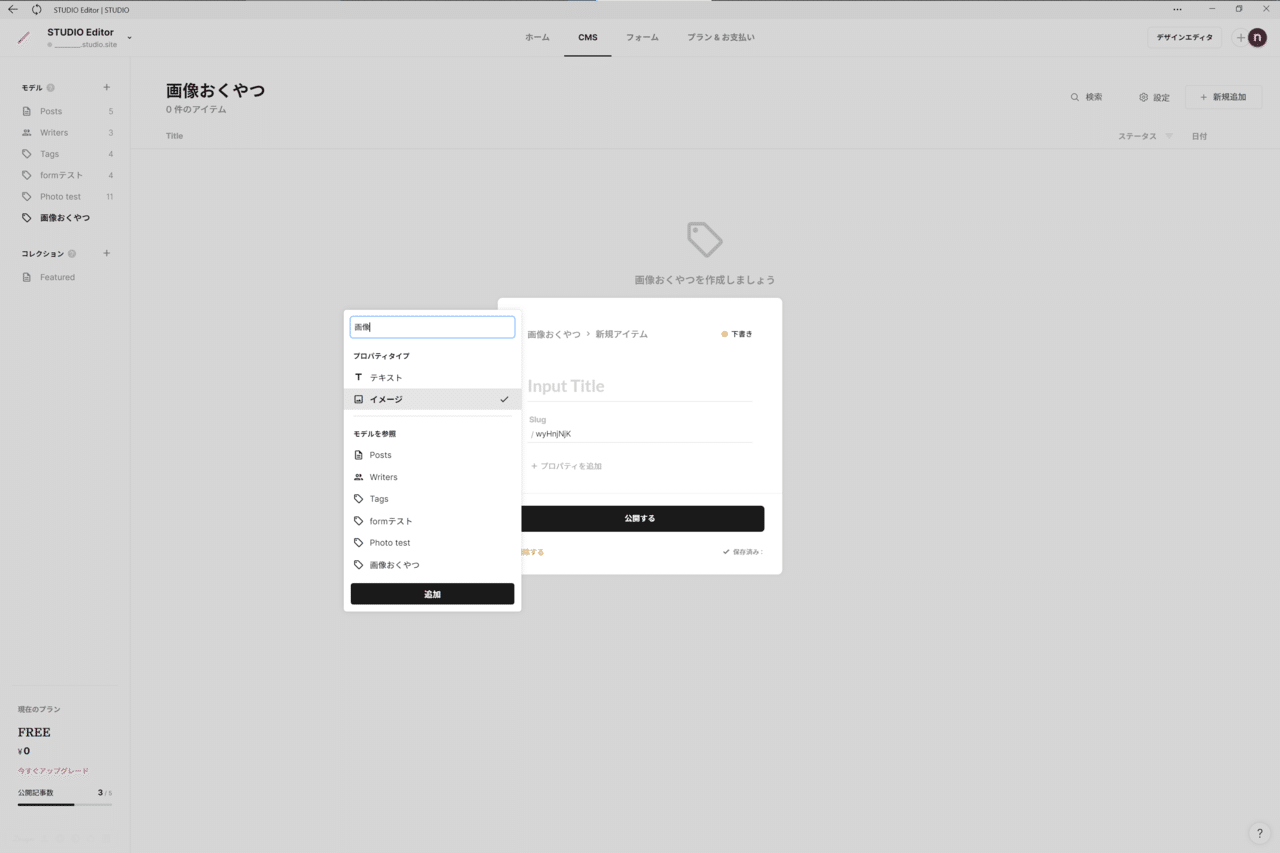Image resolution: width=1280 pixels, height=853 pixels.
Task: Open the 下書き status dropdown
Action: point(737,334)
